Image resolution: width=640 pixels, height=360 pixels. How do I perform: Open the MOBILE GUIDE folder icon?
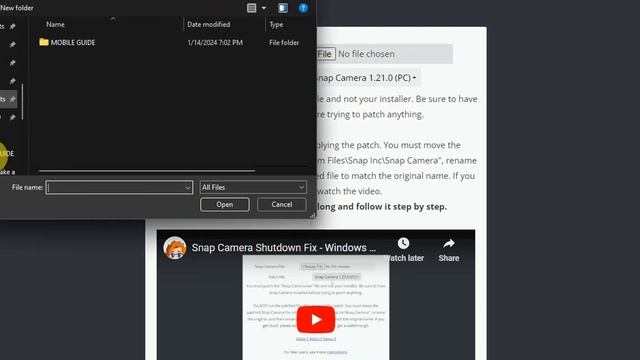pos(44,42)
